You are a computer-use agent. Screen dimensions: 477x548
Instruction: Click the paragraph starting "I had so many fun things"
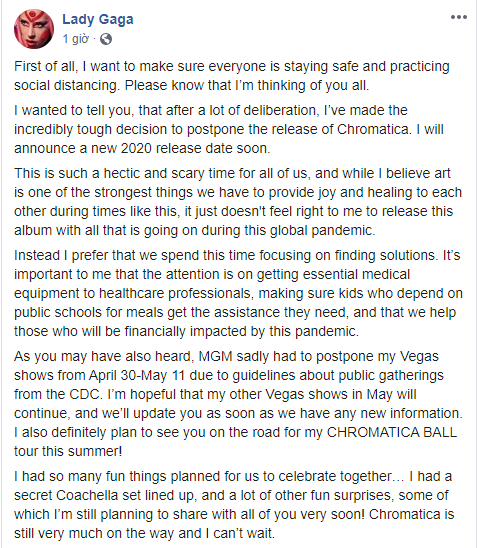(234, 505)
